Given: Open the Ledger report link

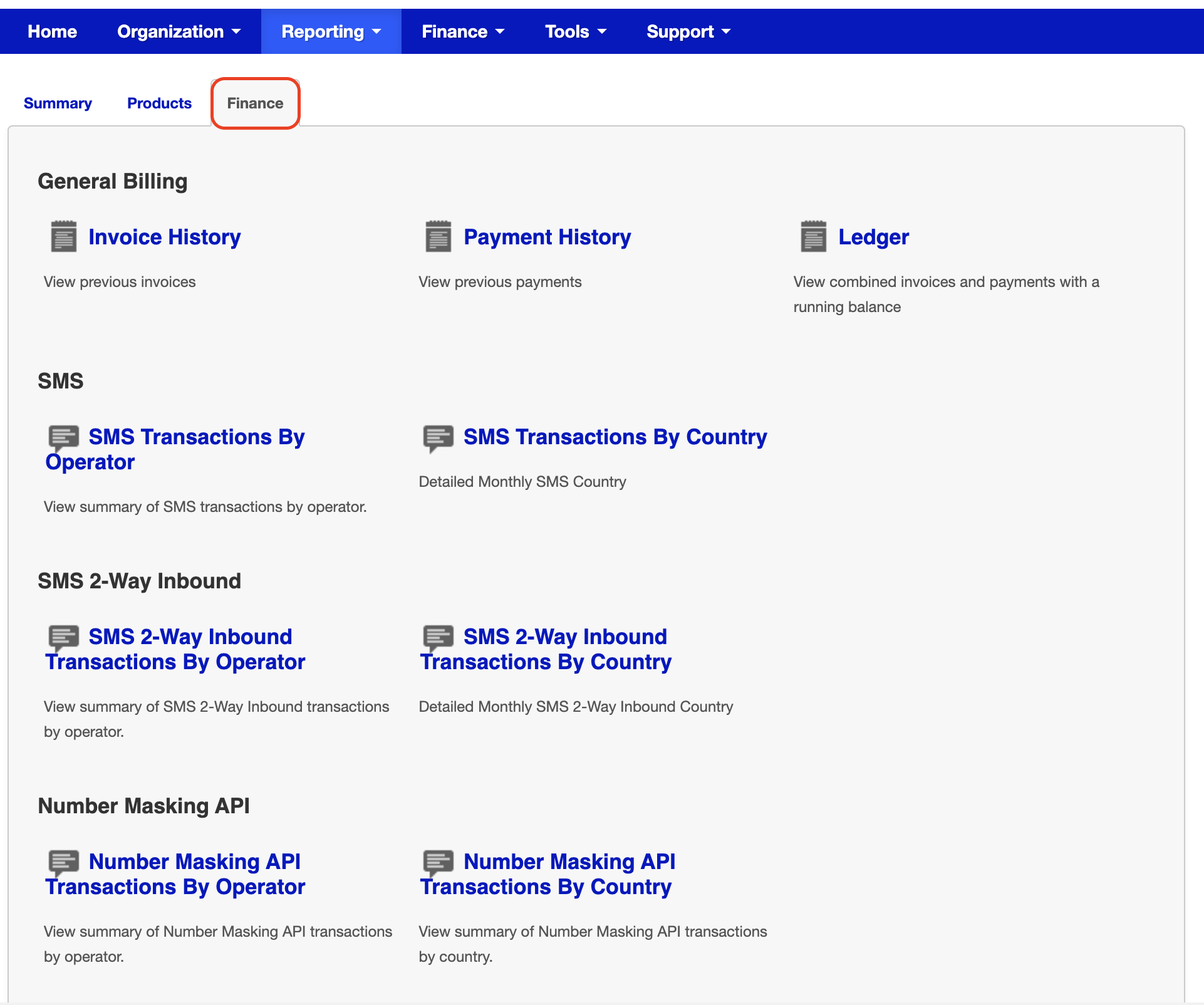Looking at the screenshot, I should (x=873, y=237).
